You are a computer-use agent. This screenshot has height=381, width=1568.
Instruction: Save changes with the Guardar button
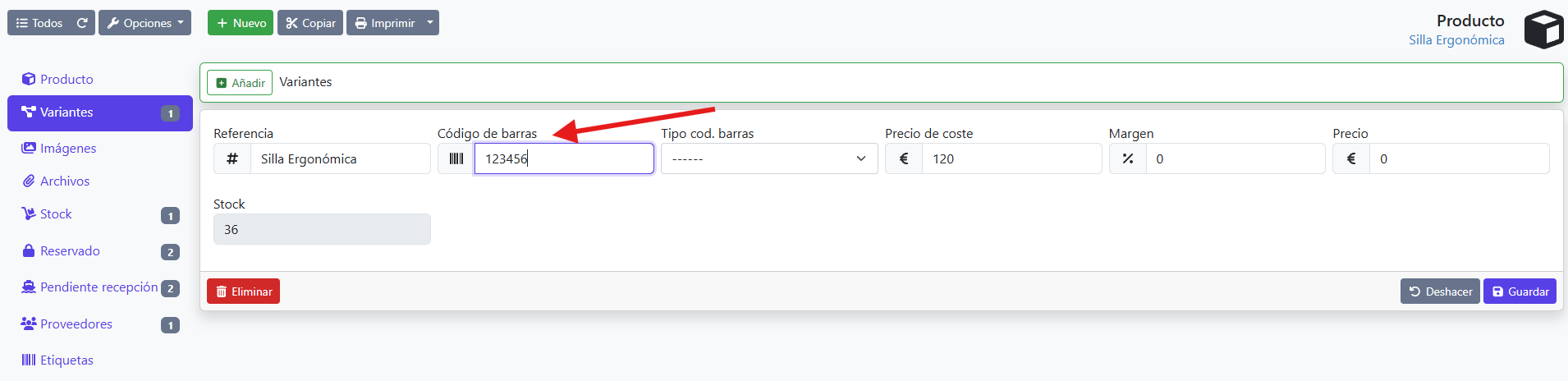pyautogui.click(x=1520, y=291)
